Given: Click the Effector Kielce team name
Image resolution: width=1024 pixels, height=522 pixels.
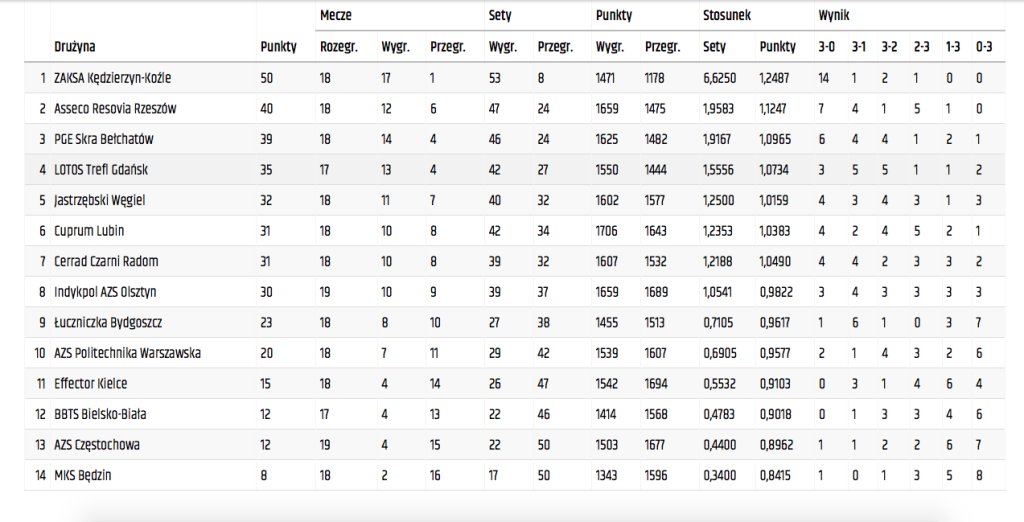Looking at the screenshot, I should tap(91, 384).
